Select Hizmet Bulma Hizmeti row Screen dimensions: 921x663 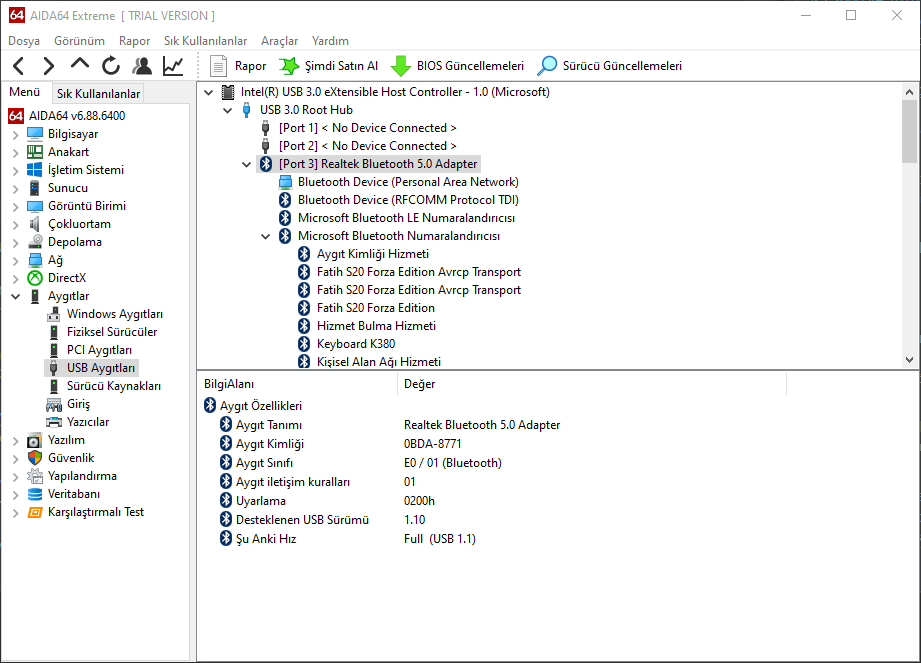tap(376, 326)
